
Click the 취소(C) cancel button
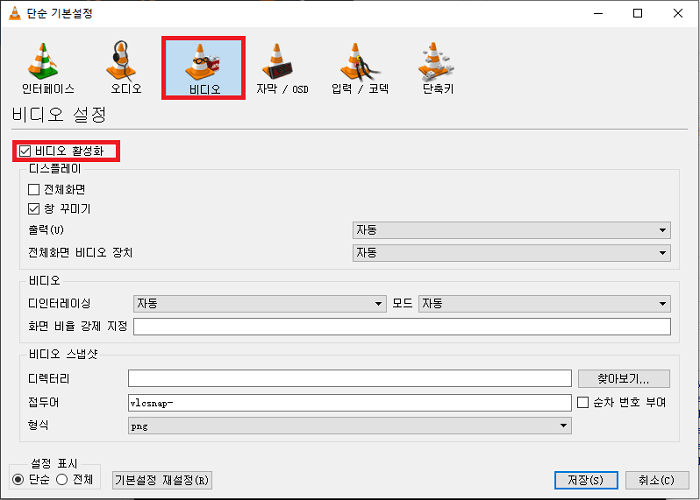coord(657,480)
